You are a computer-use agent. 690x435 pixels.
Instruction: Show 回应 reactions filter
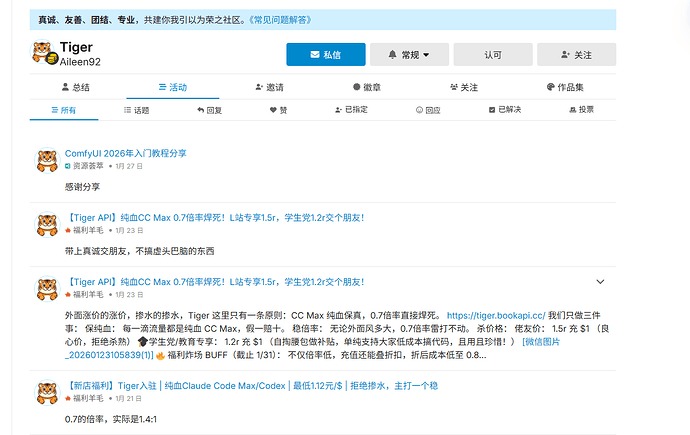(428, 110)
